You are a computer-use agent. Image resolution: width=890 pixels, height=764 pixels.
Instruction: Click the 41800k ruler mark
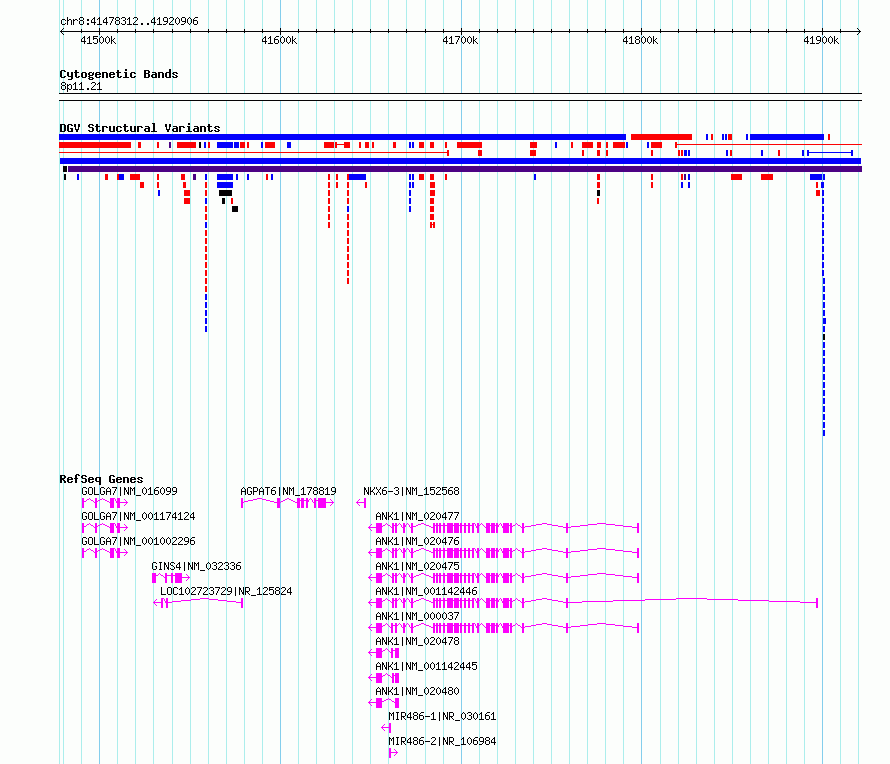click(640, 40)
